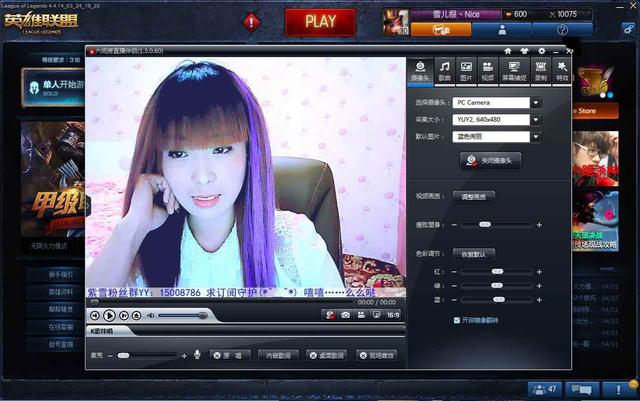640x401 pixels.
Task: Mute via the speaker icon
Action: coord(151,315)
